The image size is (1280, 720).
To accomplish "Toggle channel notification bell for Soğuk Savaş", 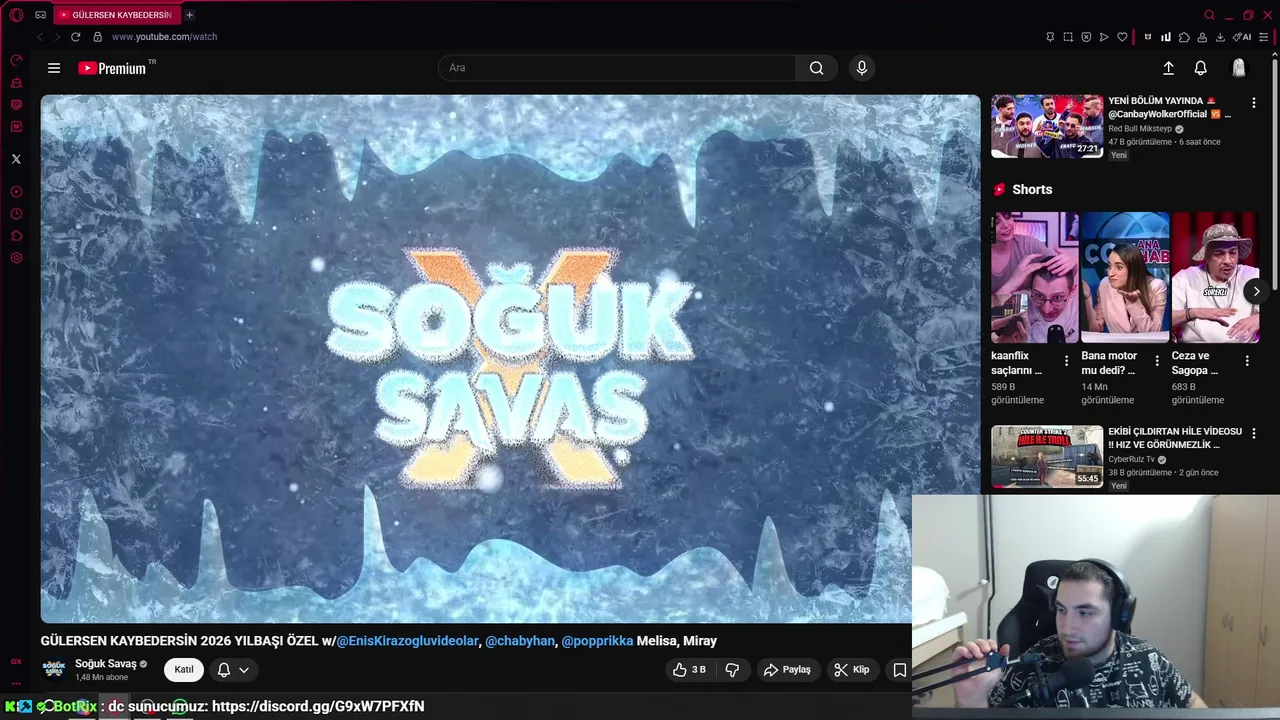I will (x=224, y=670).
